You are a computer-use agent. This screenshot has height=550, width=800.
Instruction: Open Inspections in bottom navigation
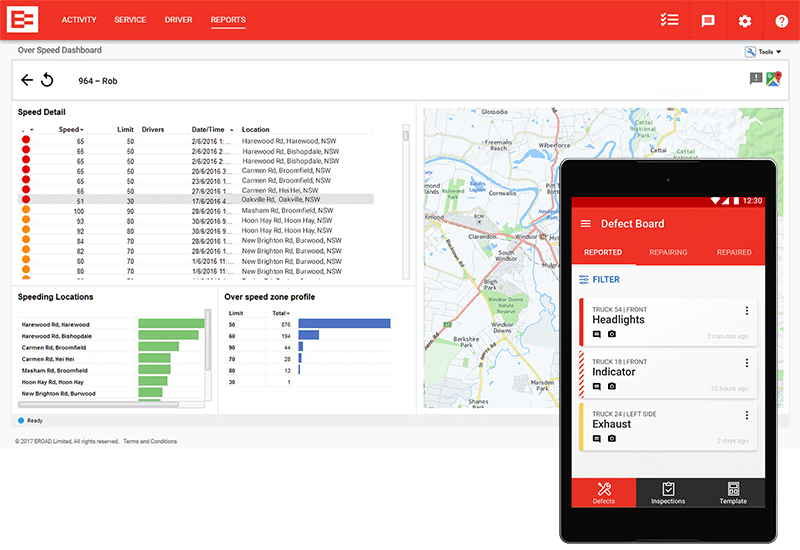click(x=668, y=492)
